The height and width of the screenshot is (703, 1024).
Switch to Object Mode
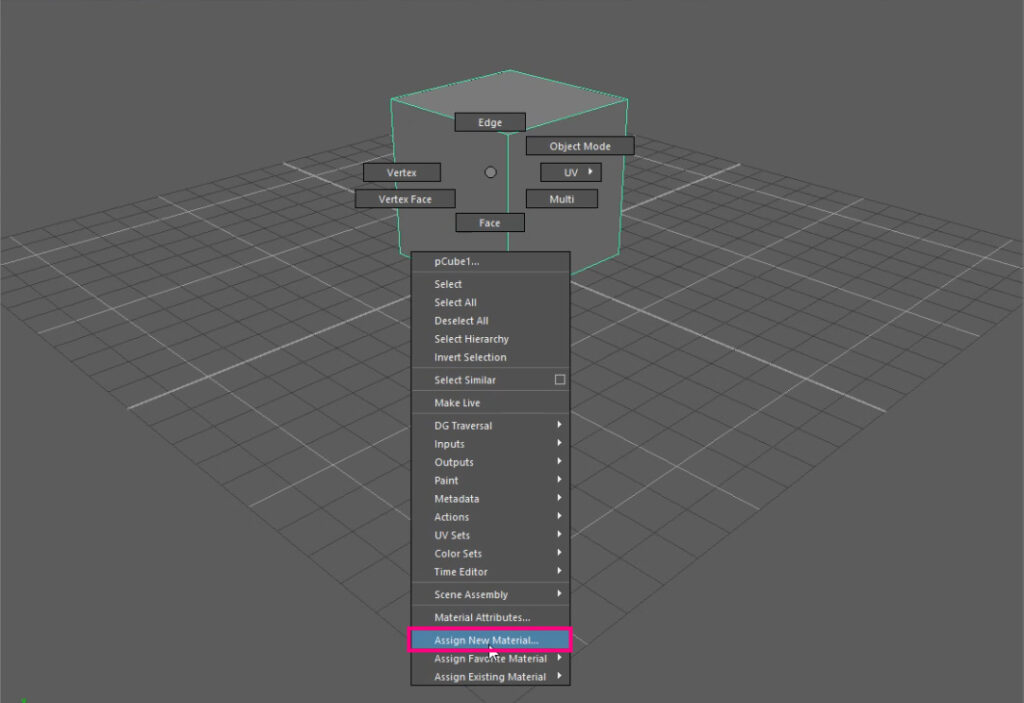click(580, 146)
